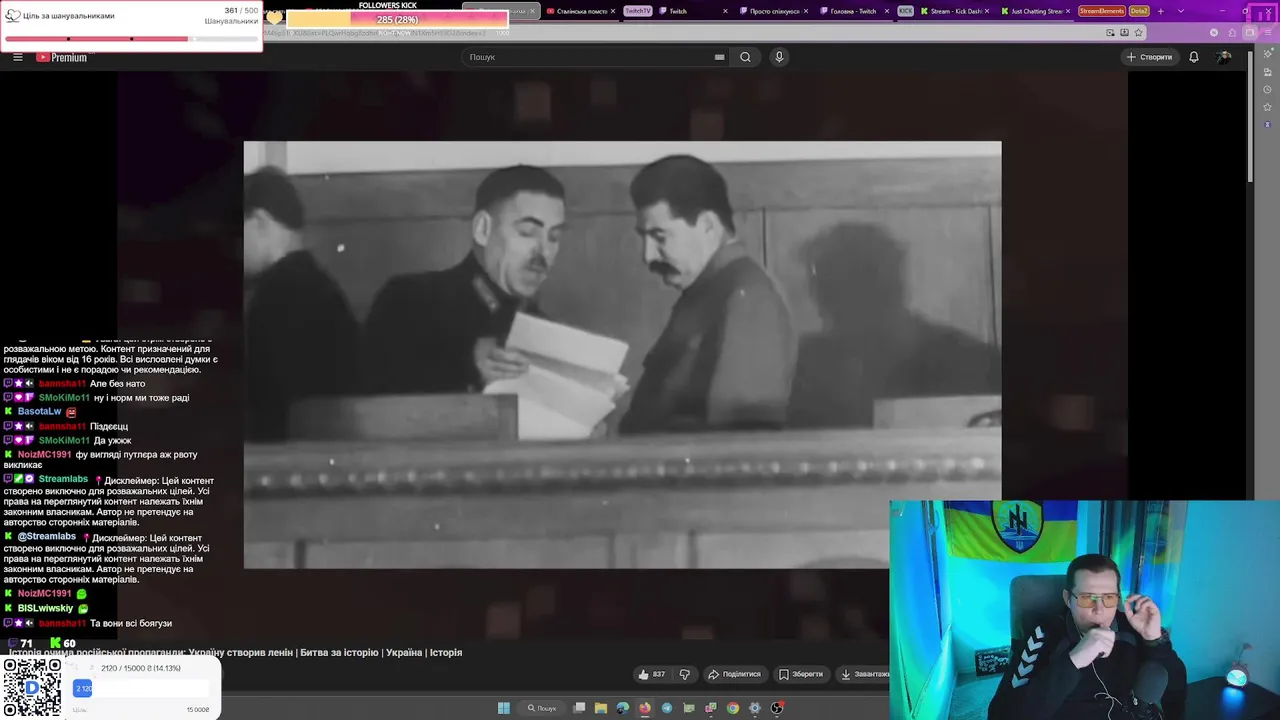
Task: Click the YouTube Premium logo
Action: tap(62, 57)
